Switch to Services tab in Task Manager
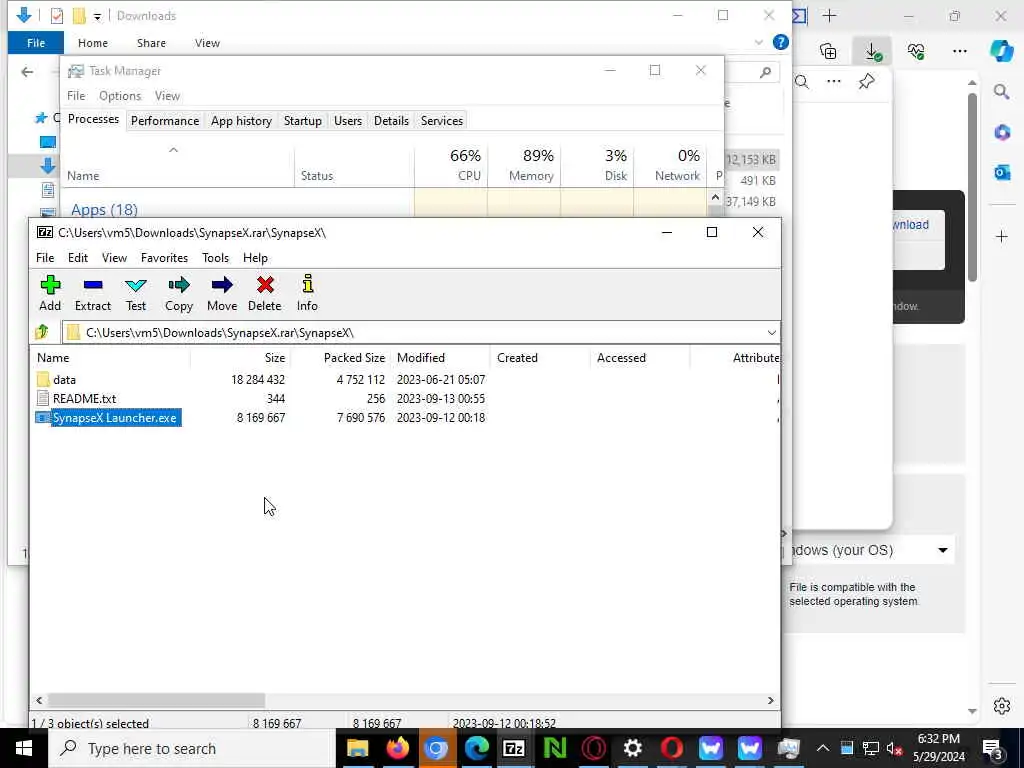 point(441,121)
